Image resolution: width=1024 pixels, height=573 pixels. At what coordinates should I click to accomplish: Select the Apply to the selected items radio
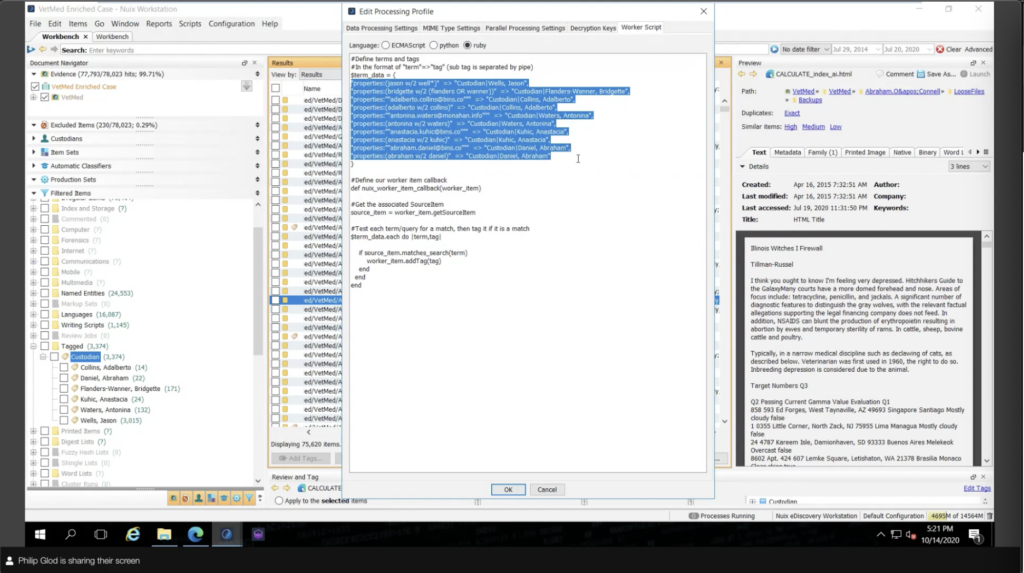(x=279, y=500)
